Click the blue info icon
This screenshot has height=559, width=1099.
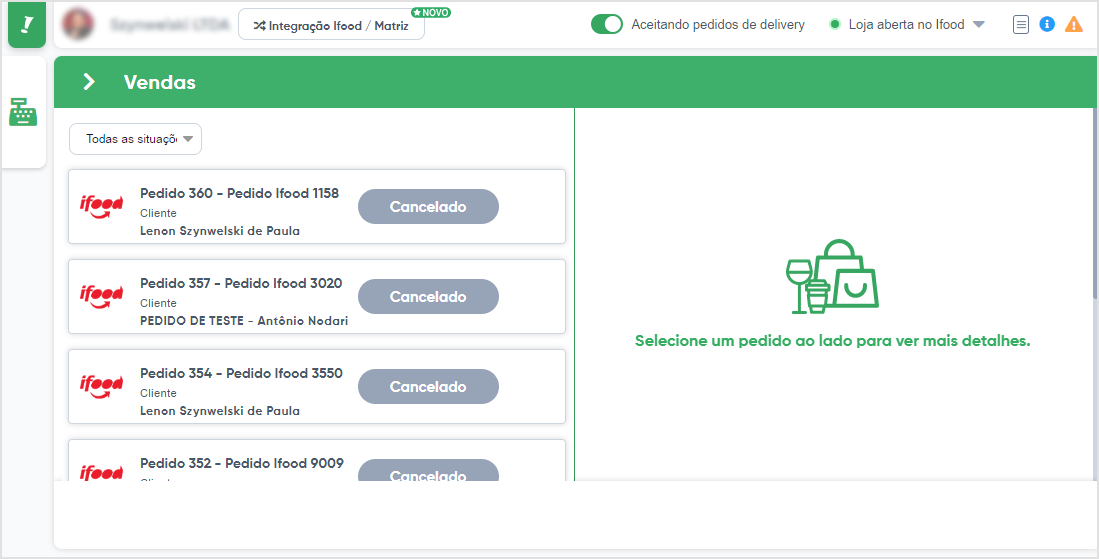[1047, 25]
